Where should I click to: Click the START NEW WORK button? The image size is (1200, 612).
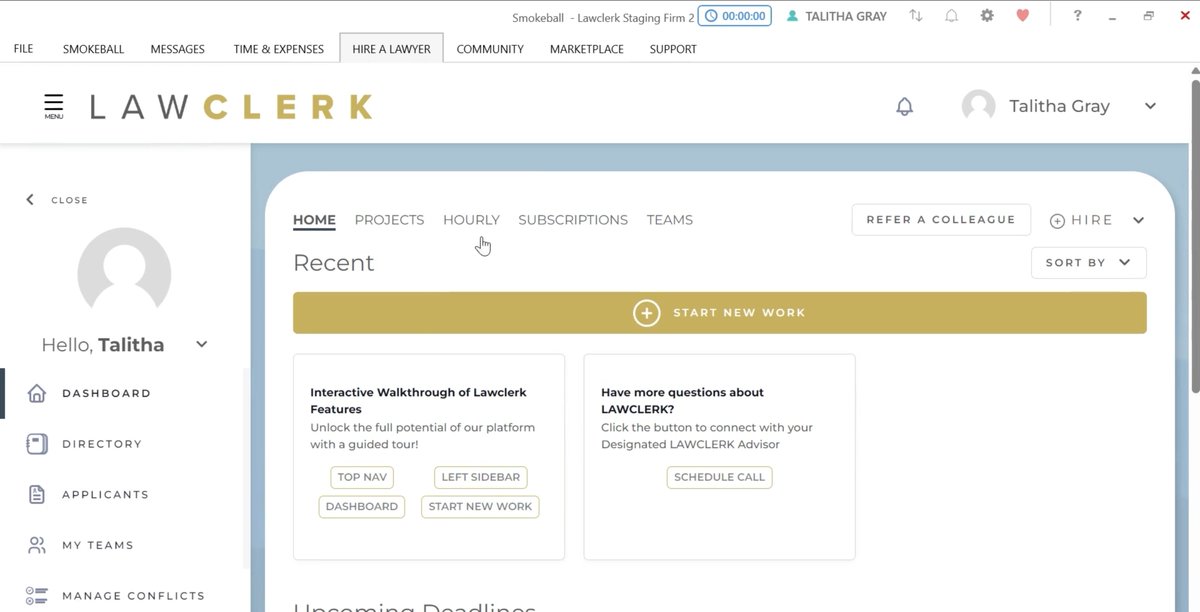click(719, 312)
